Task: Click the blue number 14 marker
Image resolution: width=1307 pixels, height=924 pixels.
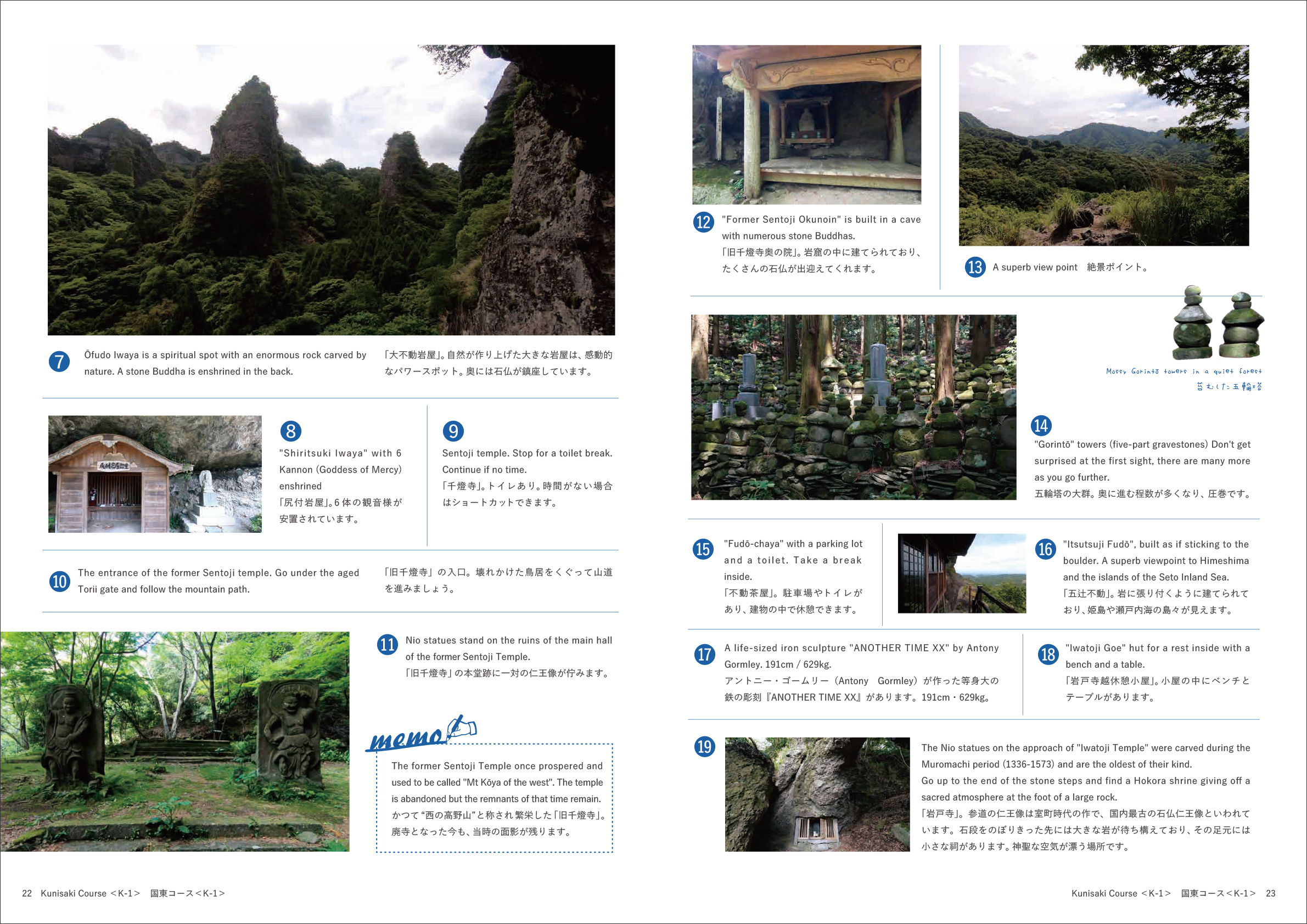Action: pyautogui.click(x=1041, y=425)
